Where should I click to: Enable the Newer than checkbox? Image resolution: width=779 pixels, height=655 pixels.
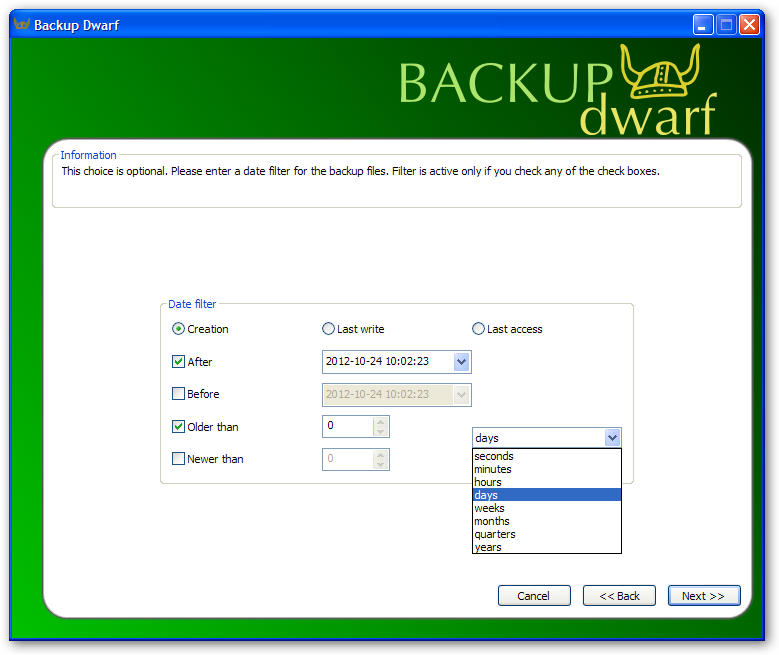(x=178, y=459)
